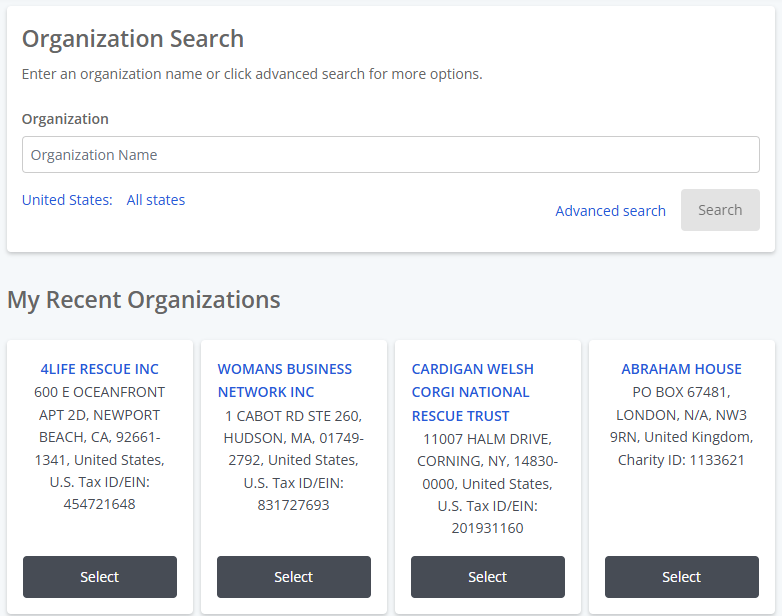Select the Cardigan Welsh Corgi Rescue Trust
782x616 pixels.
[488, 577]
